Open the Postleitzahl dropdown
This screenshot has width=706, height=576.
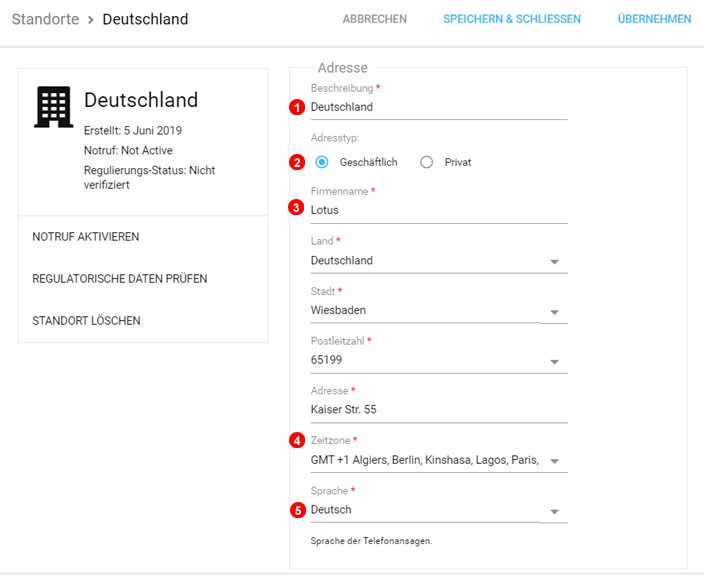tap(554, 362)
